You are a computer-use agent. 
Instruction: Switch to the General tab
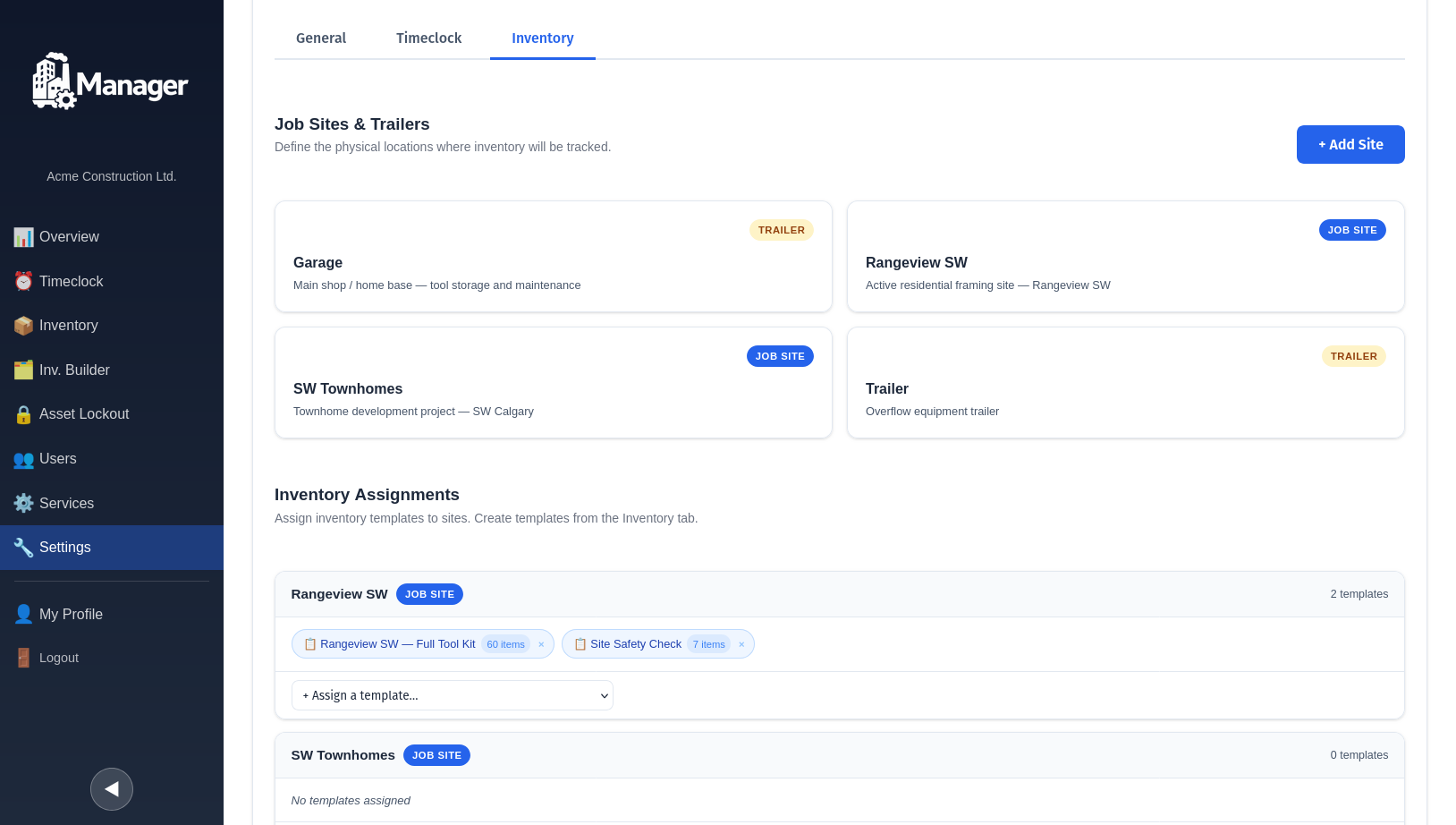click(321, 38)
